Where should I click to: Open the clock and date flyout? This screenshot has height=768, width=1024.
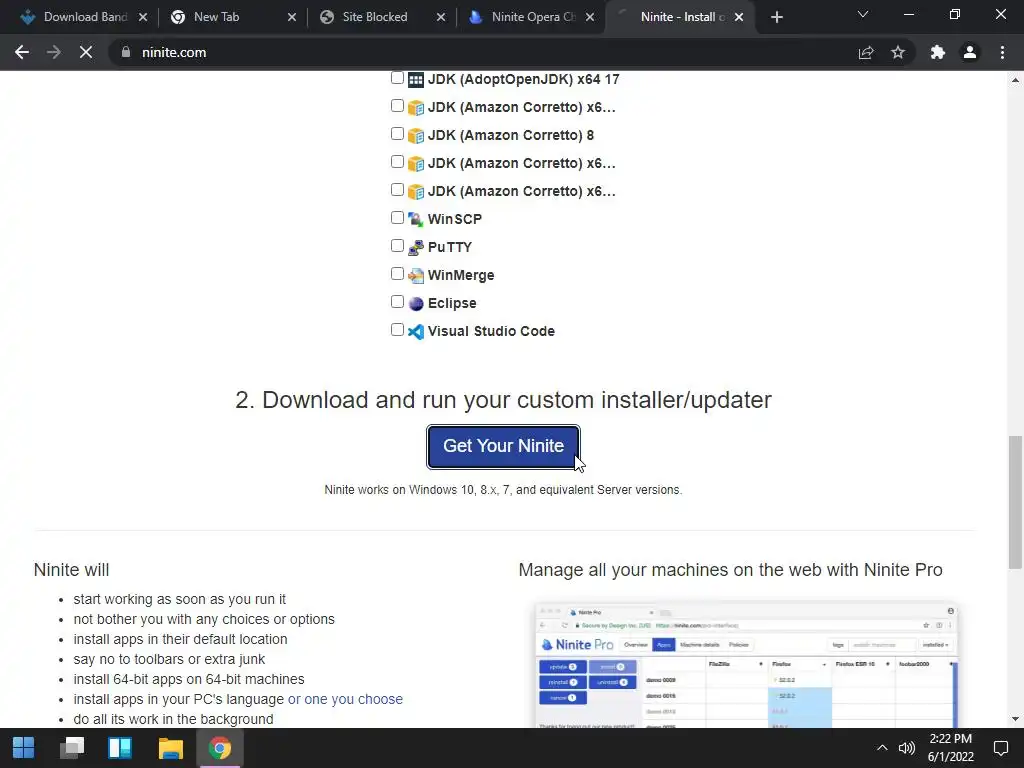click(951, 748)
